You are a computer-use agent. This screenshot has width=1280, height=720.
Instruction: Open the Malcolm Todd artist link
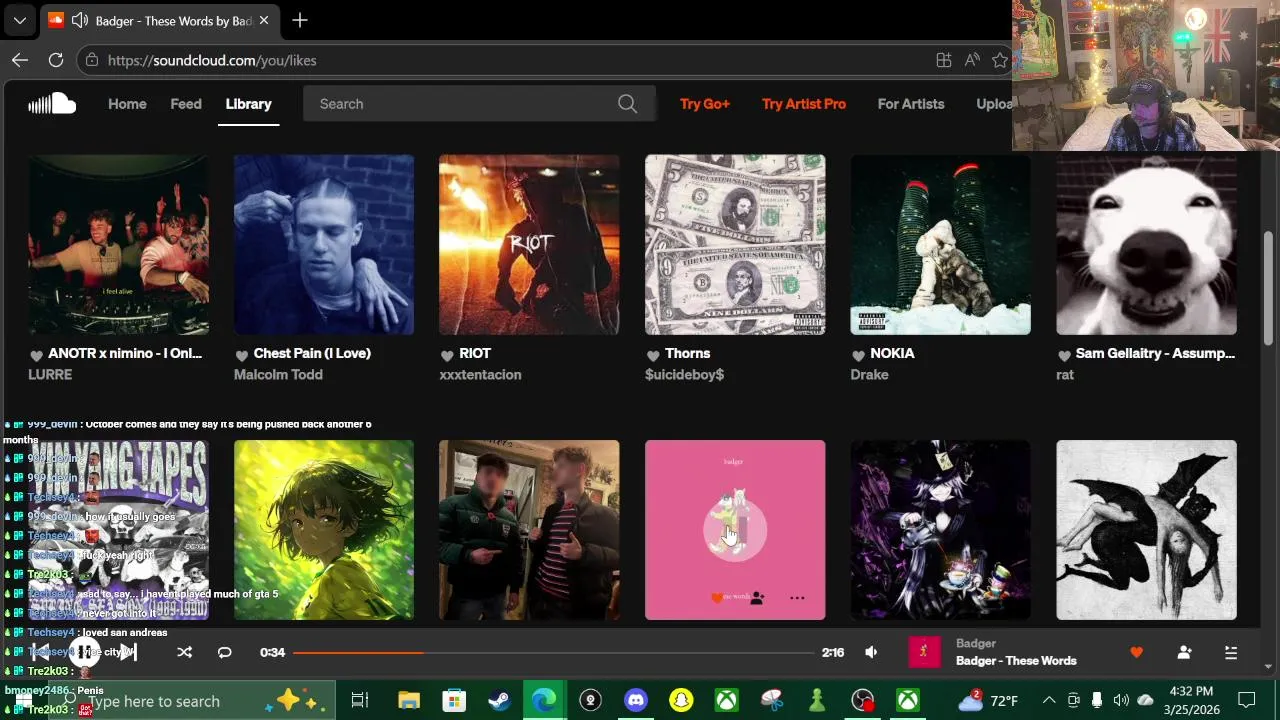click(278, 375)
